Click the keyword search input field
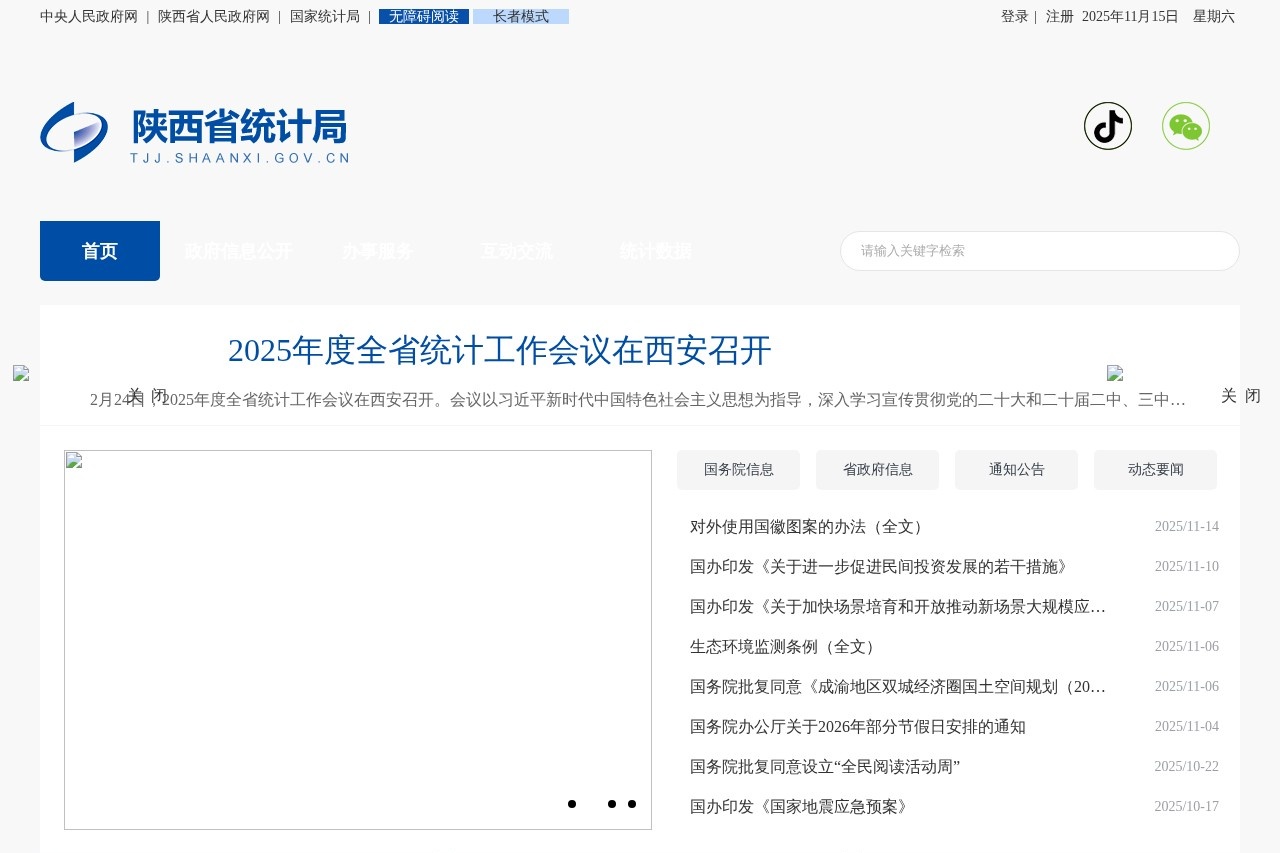 tap(1040, 251)
